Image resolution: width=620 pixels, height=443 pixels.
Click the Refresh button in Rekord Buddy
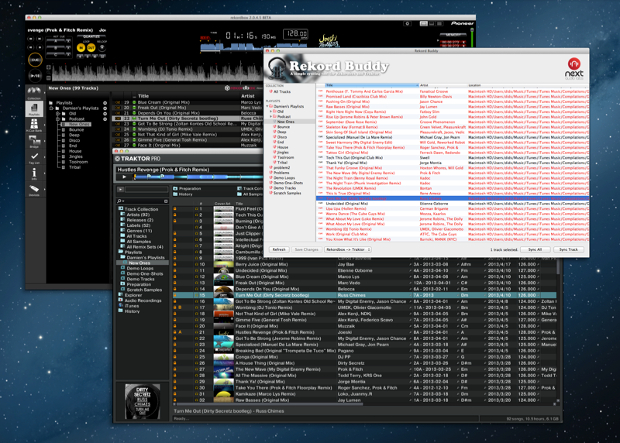pos(279,250)
